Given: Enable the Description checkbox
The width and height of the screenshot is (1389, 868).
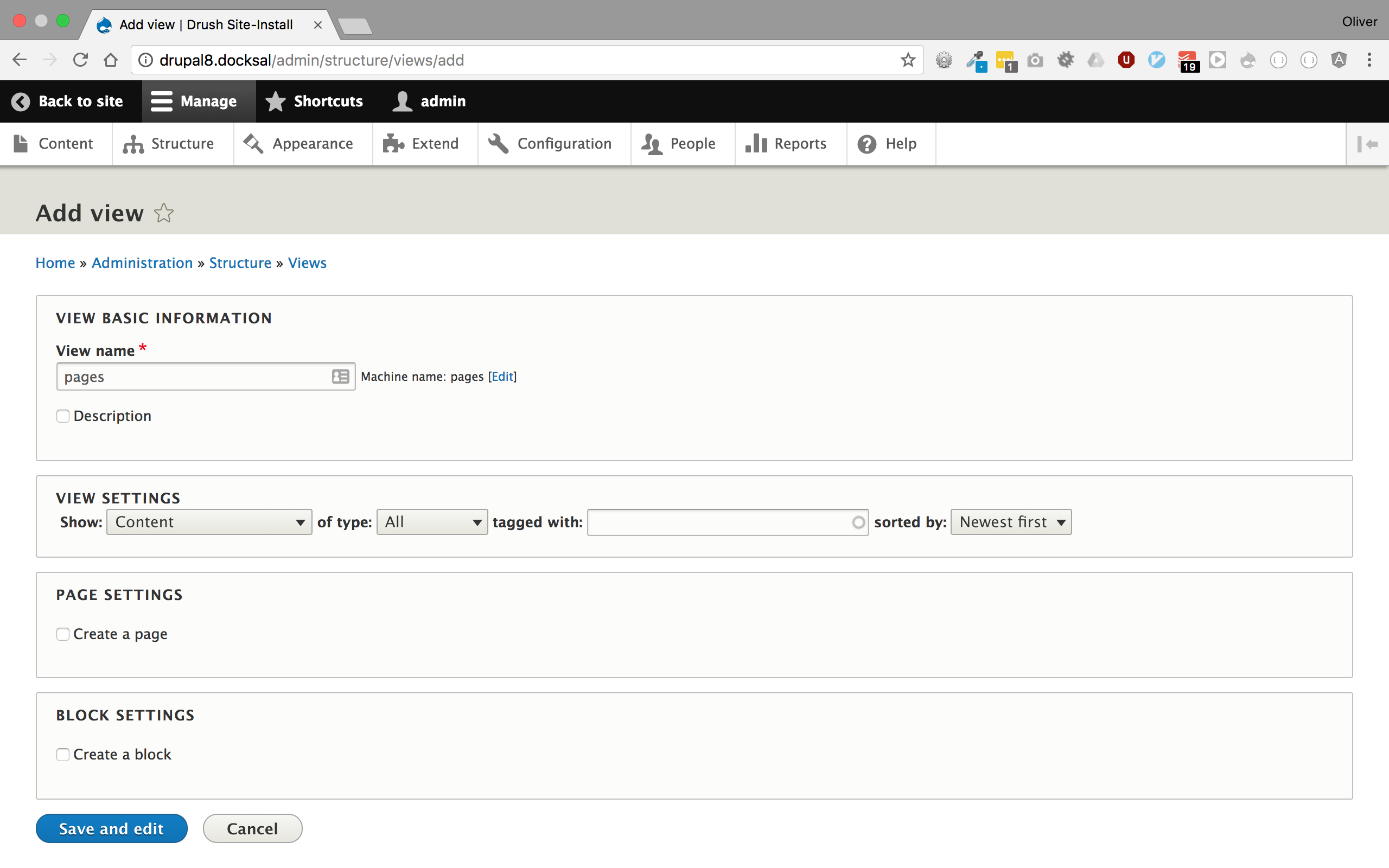Looking at the screenshot, I should [62, 416].
